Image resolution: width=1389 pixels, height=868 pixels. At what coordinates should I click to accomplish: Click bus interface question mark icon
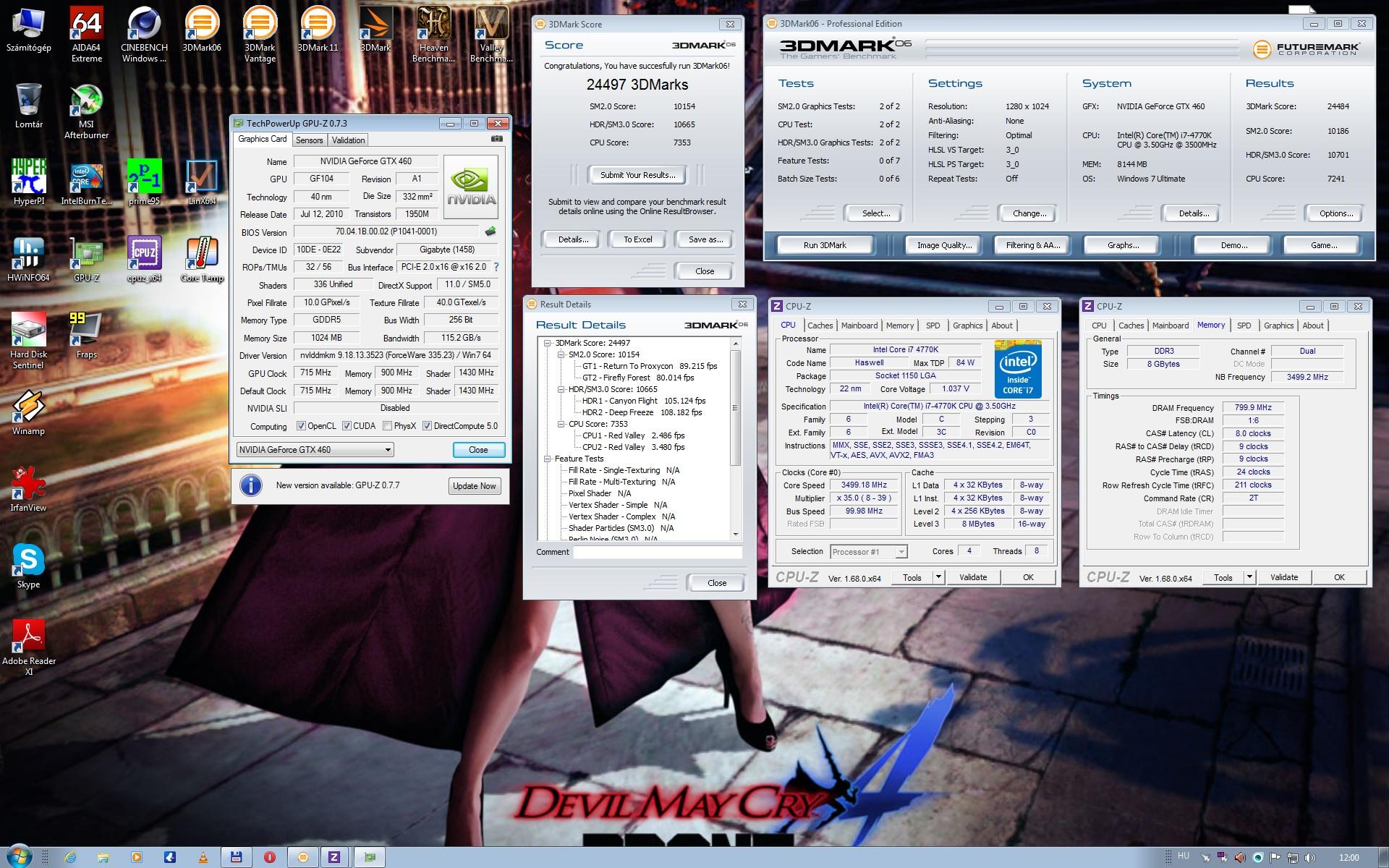pos(496,267)
